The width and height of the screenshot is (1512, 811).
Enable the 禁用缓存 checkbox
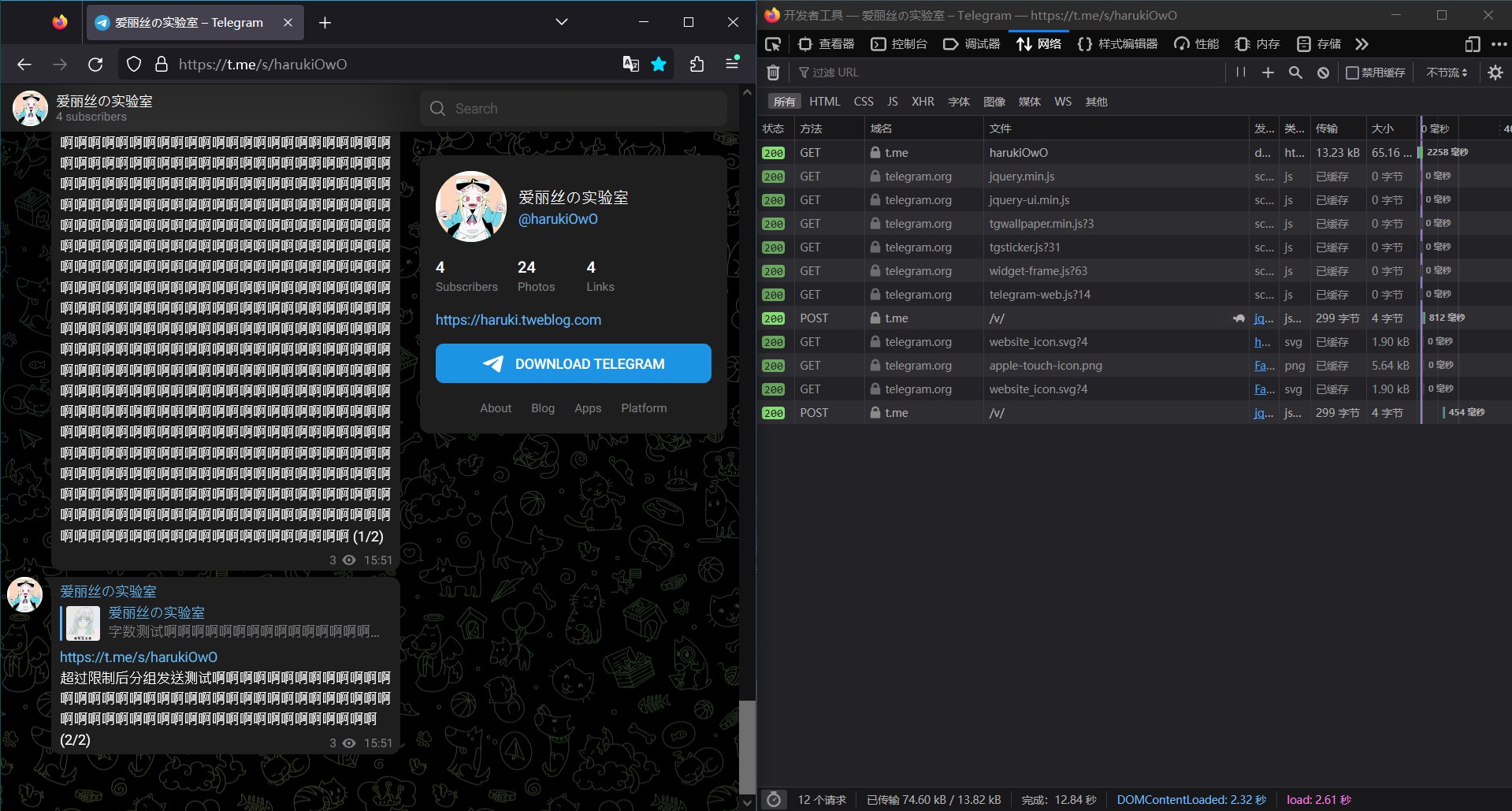tap(1352, 73)
